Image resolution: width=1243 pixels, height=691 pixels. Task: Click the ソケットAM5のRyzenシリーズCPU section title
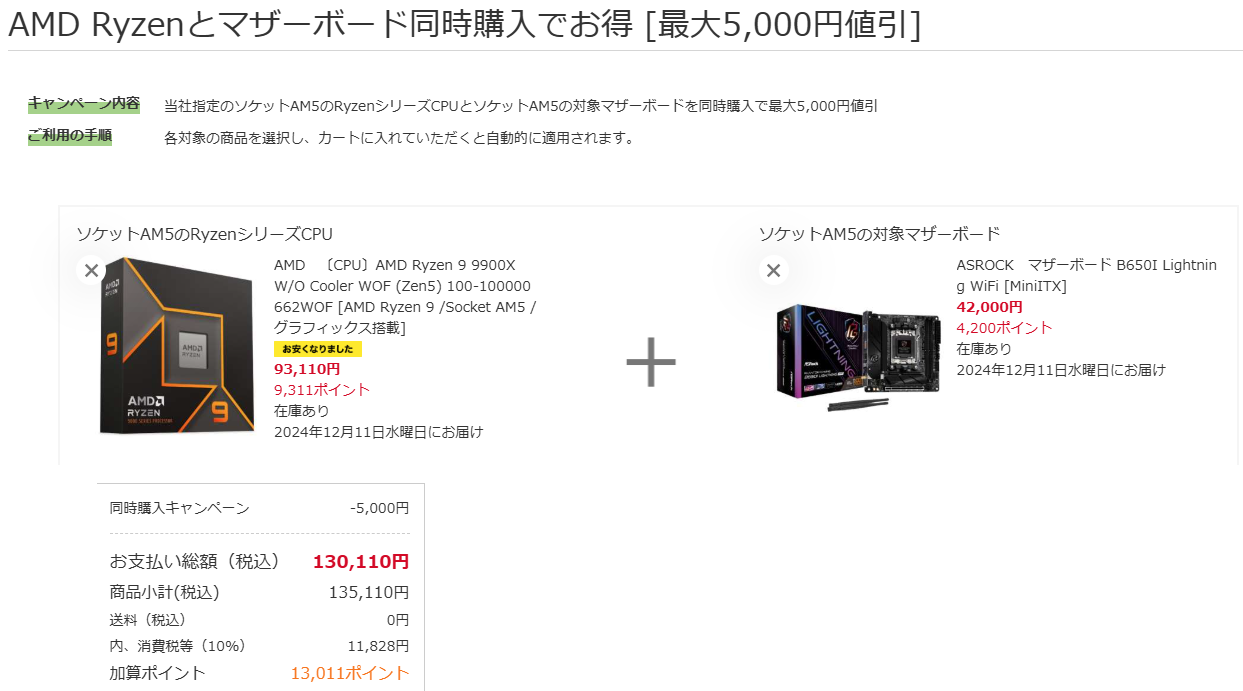coord(205,234)
